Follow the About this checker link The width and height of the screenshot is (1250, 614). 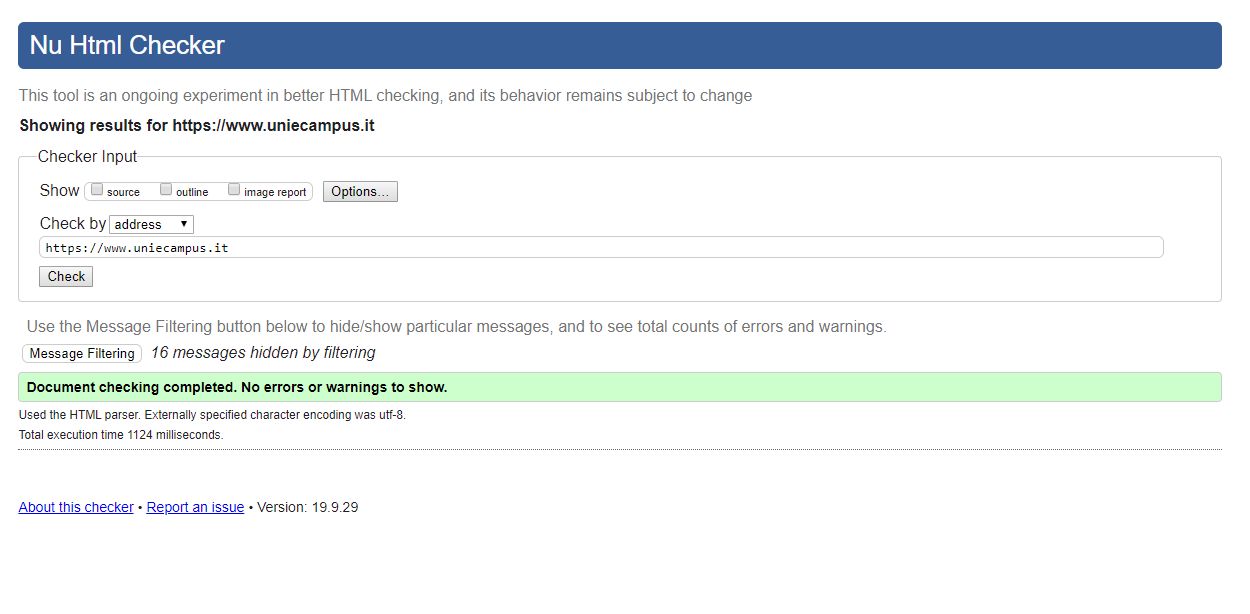[x=76, y=507]
